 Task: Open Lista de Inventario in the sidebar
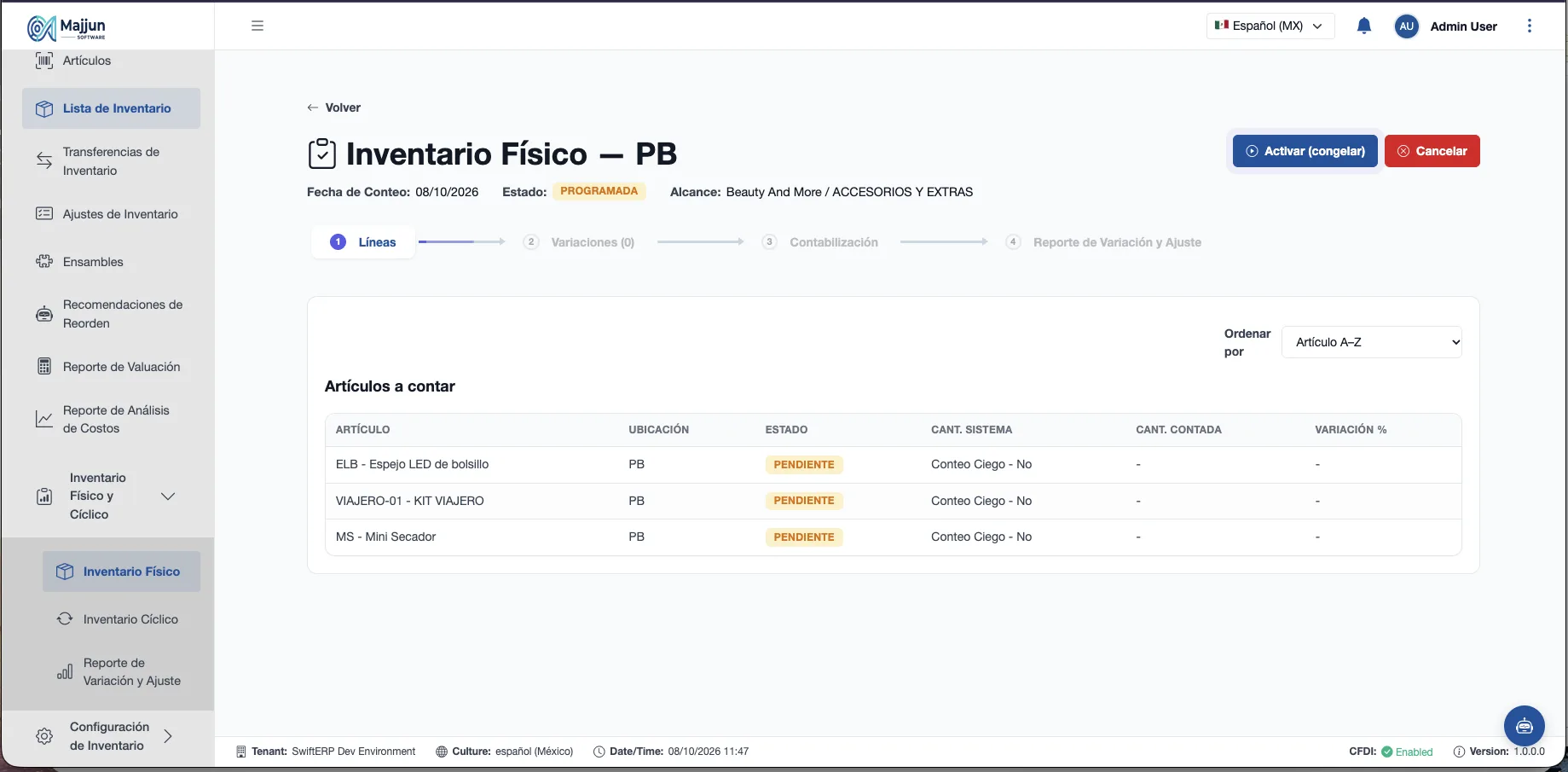coord(112,108)
